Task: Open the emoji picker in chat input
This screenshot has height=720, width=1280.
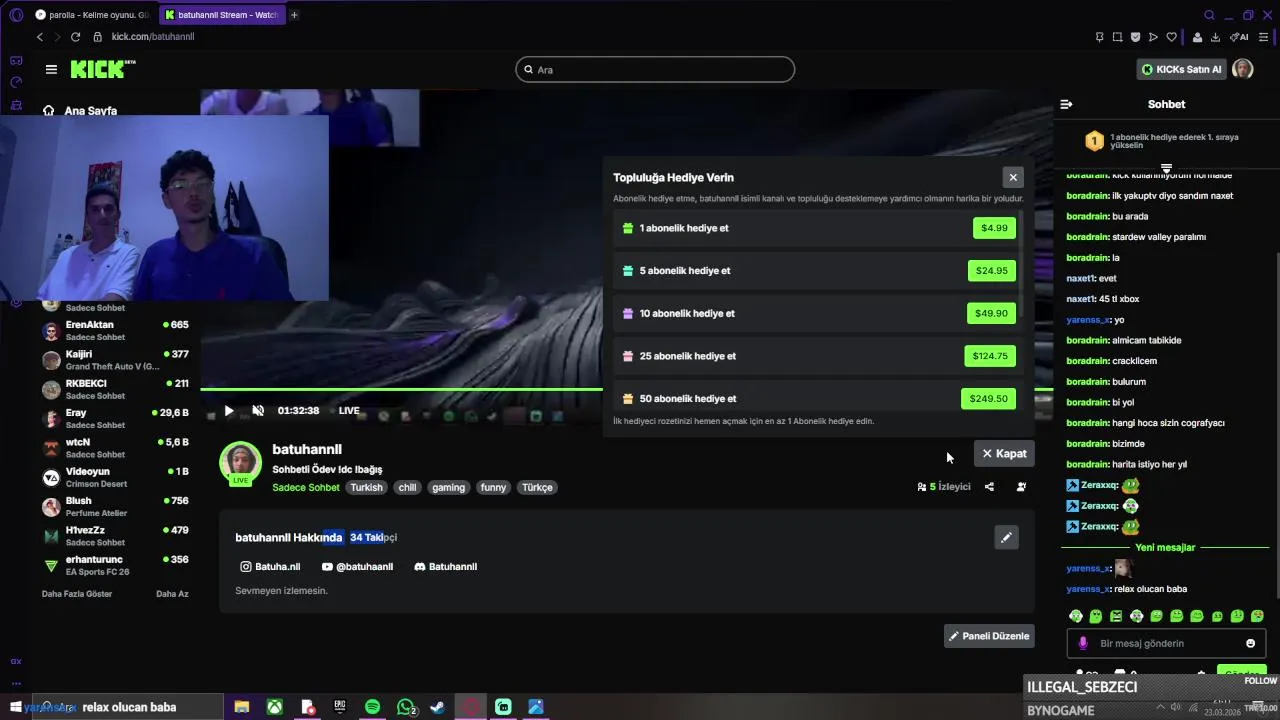Action: (1250, 643)
